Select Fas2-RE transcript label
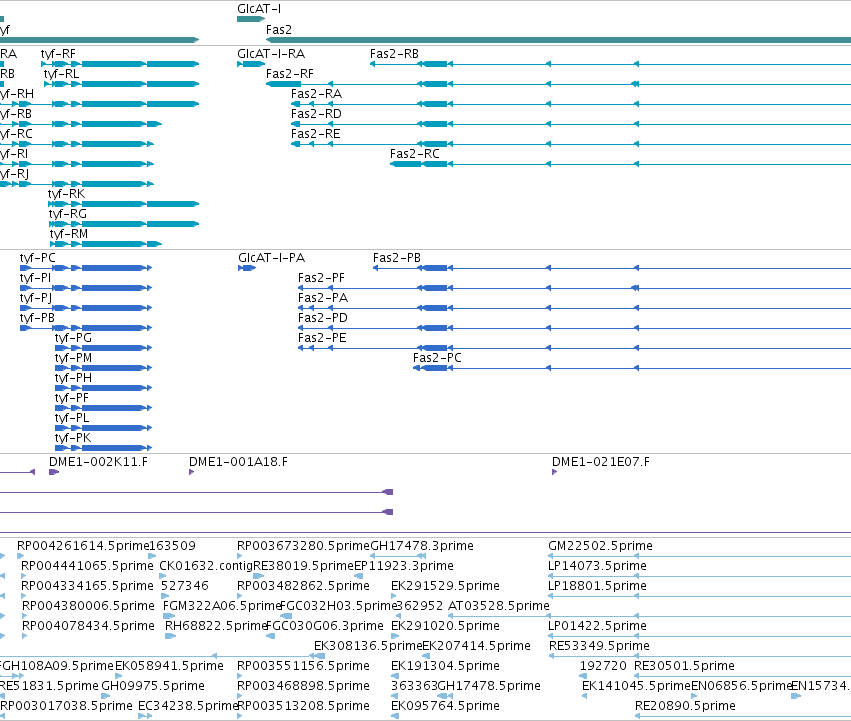 click(315, 134)
